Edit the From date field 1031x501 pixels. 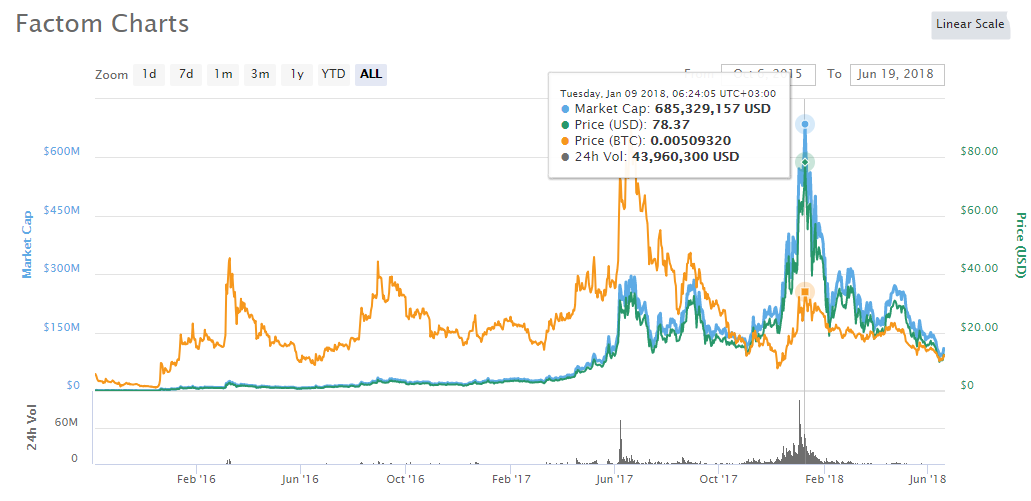(768, 74)
